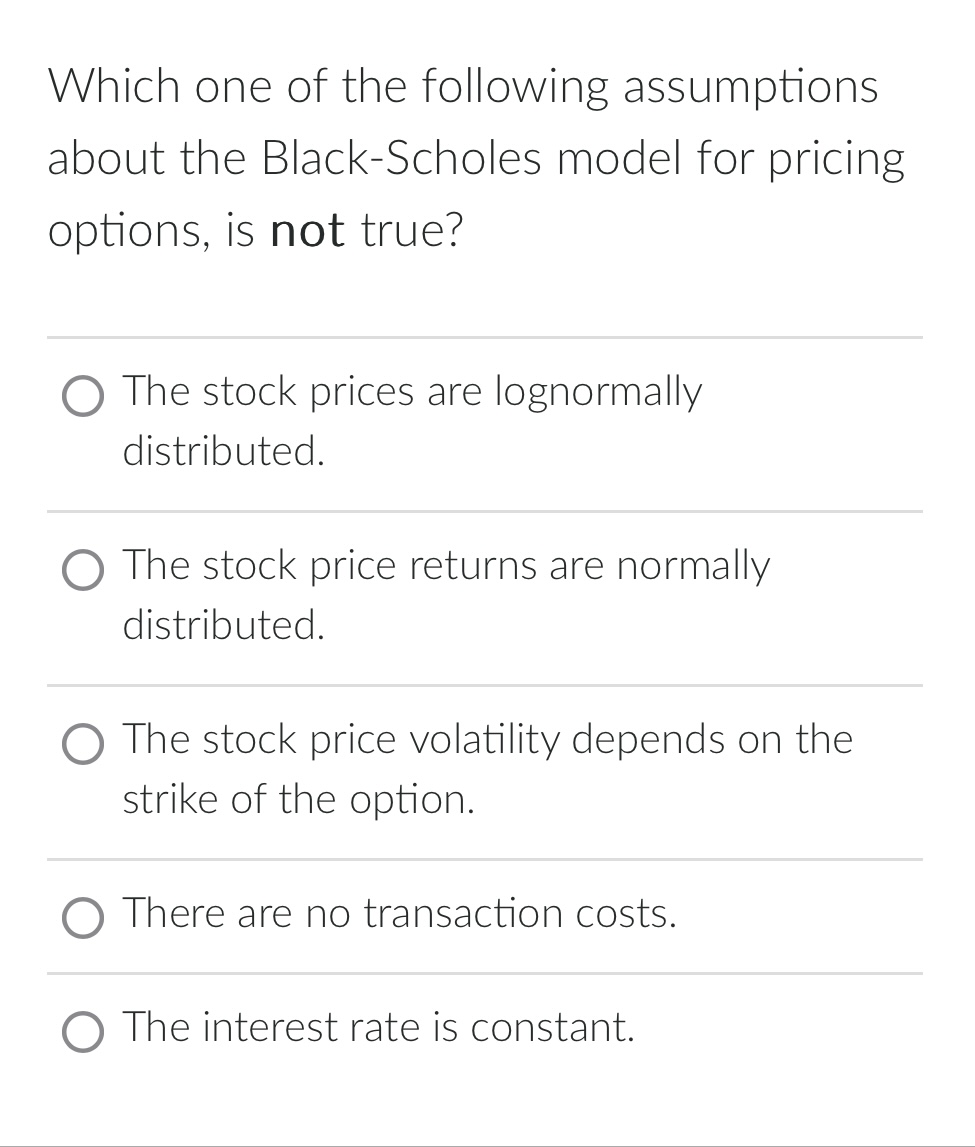Click the 'Black-Scholes' term in the question
This screenshot has width=975, height=1147.
pos(402,158)
